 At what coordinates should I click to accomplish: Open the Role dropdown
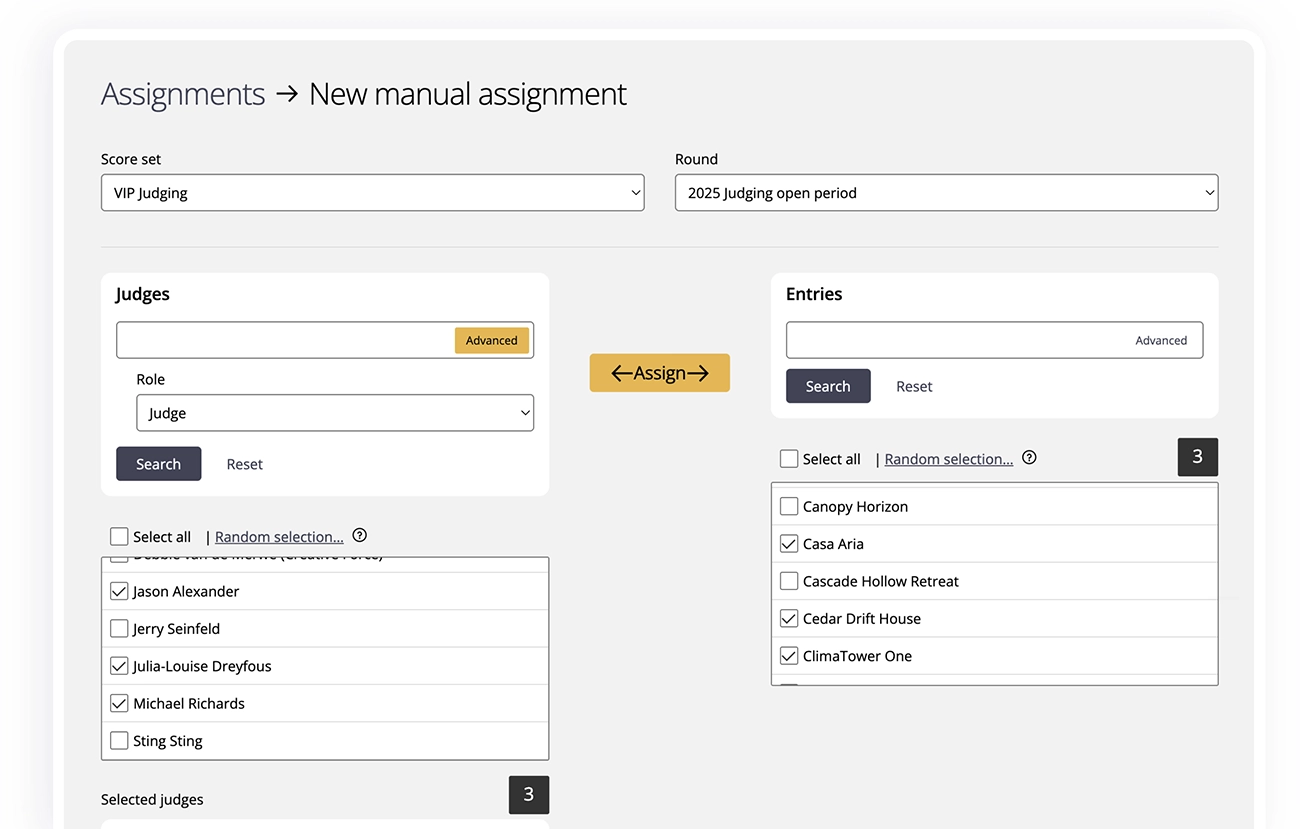coord(335,413)
